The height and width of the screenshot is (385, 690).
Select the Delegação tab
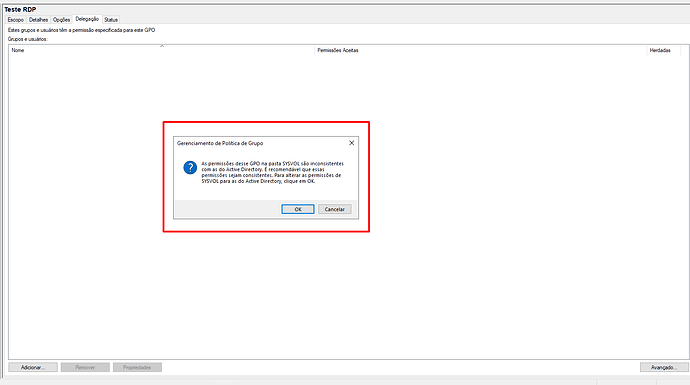click(87, 19)
